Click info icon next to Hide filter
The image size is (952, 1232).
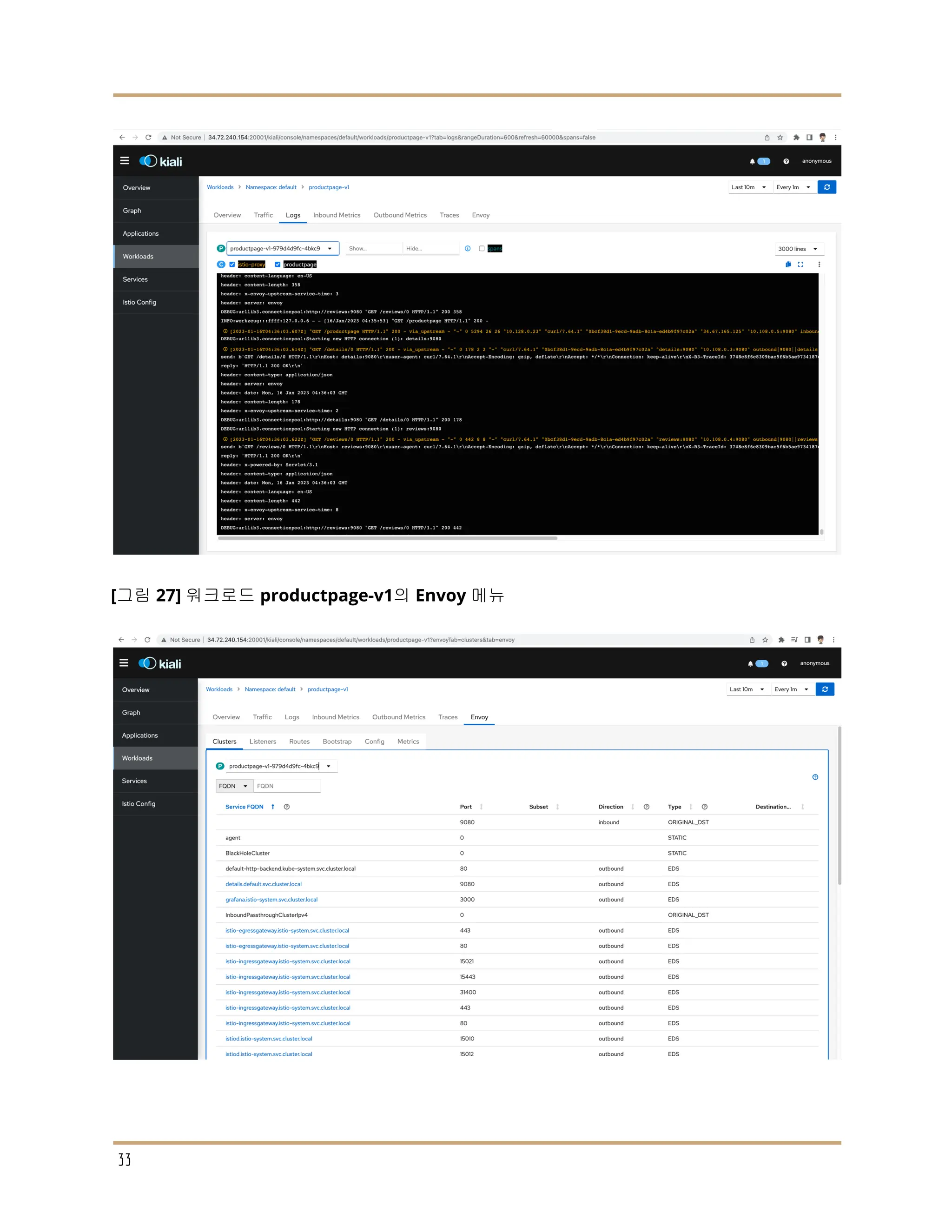(x=468, y=249)
